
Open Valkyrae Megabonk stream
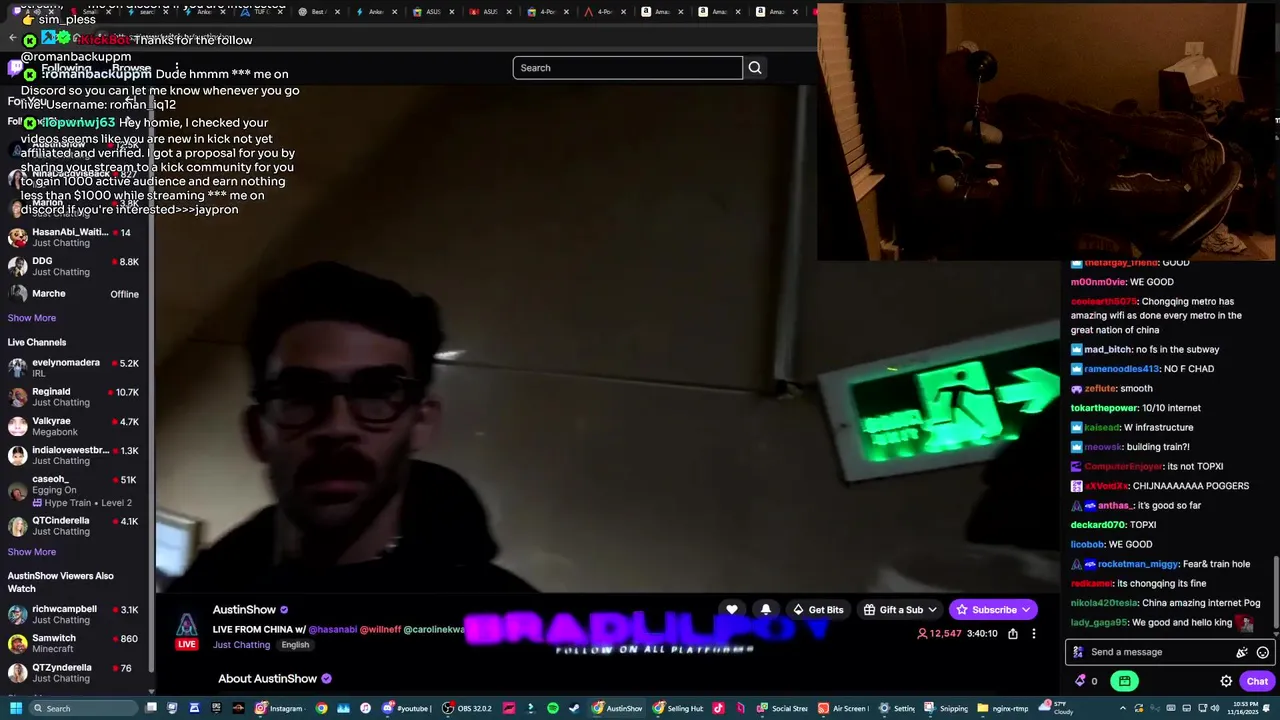pyautogui.click(x=76, y=426)
